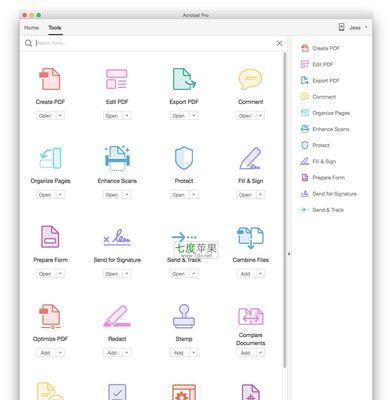
Task: Expand dropdown arrow beside Organize Pages Open button
Action: tap(60, 195)
